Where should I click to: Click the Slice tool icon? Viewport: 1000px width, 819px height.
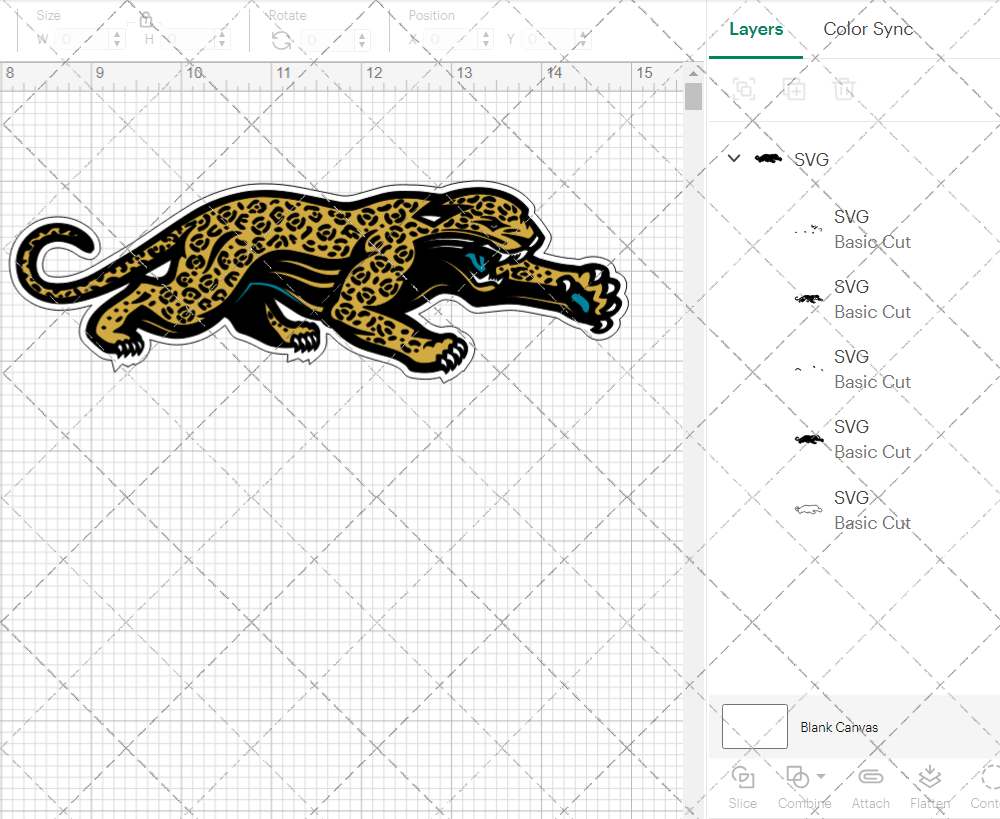[743, 778]
